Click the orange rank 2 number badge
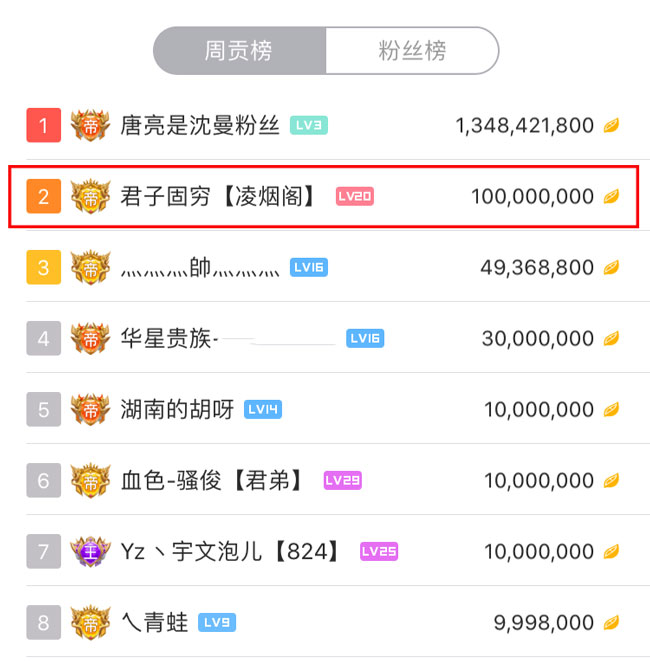The height and width of the screenshot is (661, 650). coord(44,196)
